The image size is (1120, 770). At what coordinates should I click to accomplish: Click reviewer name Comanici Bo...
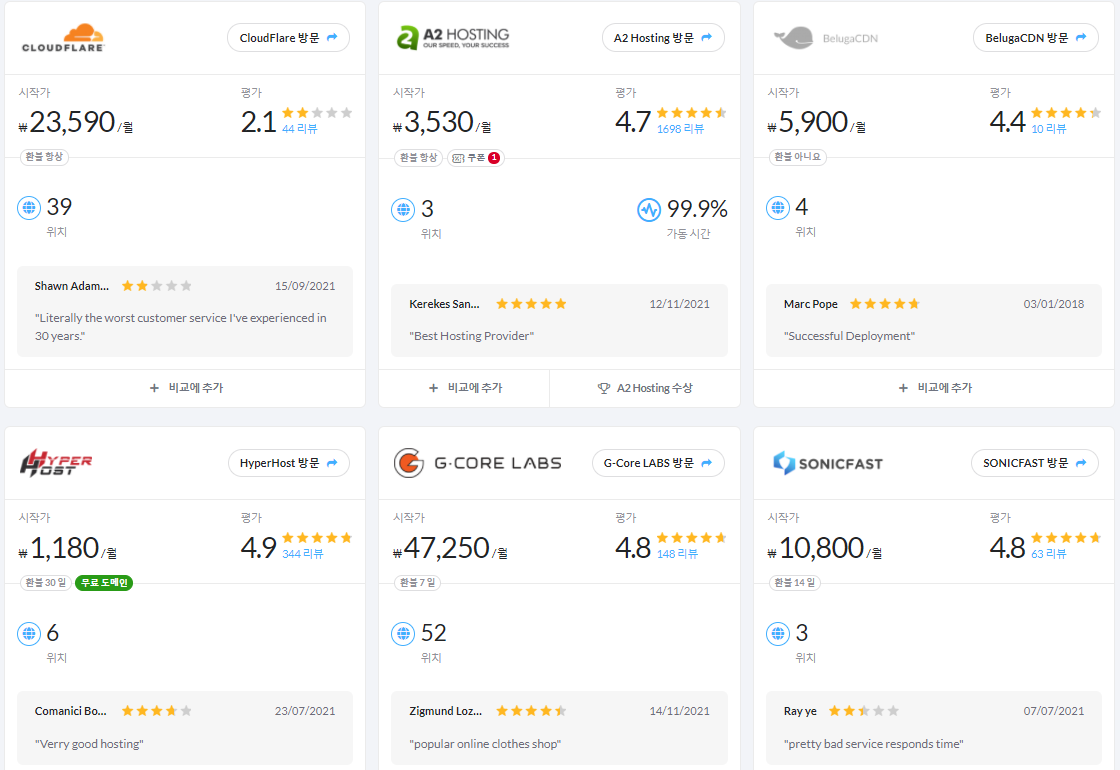tap(71, 711)
